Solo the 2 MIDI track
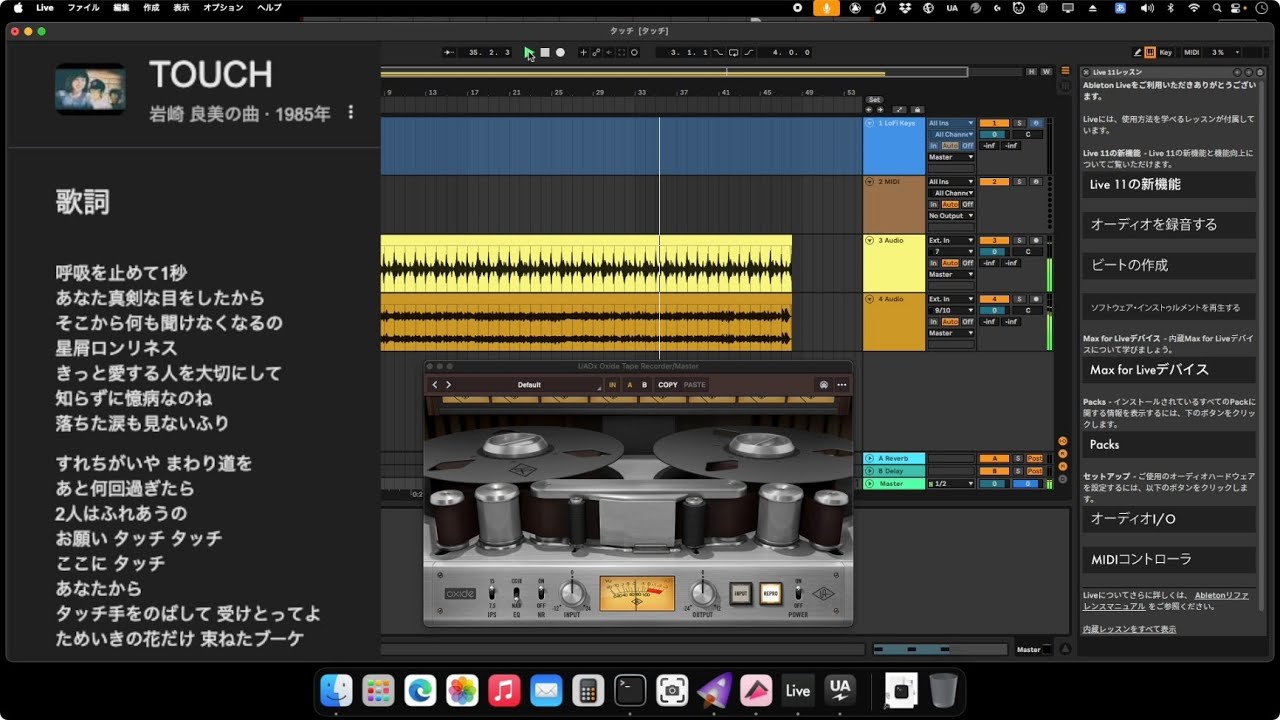Image resolution: width=1280 pixels, height=720 pixels. (x=1019, y=182)
